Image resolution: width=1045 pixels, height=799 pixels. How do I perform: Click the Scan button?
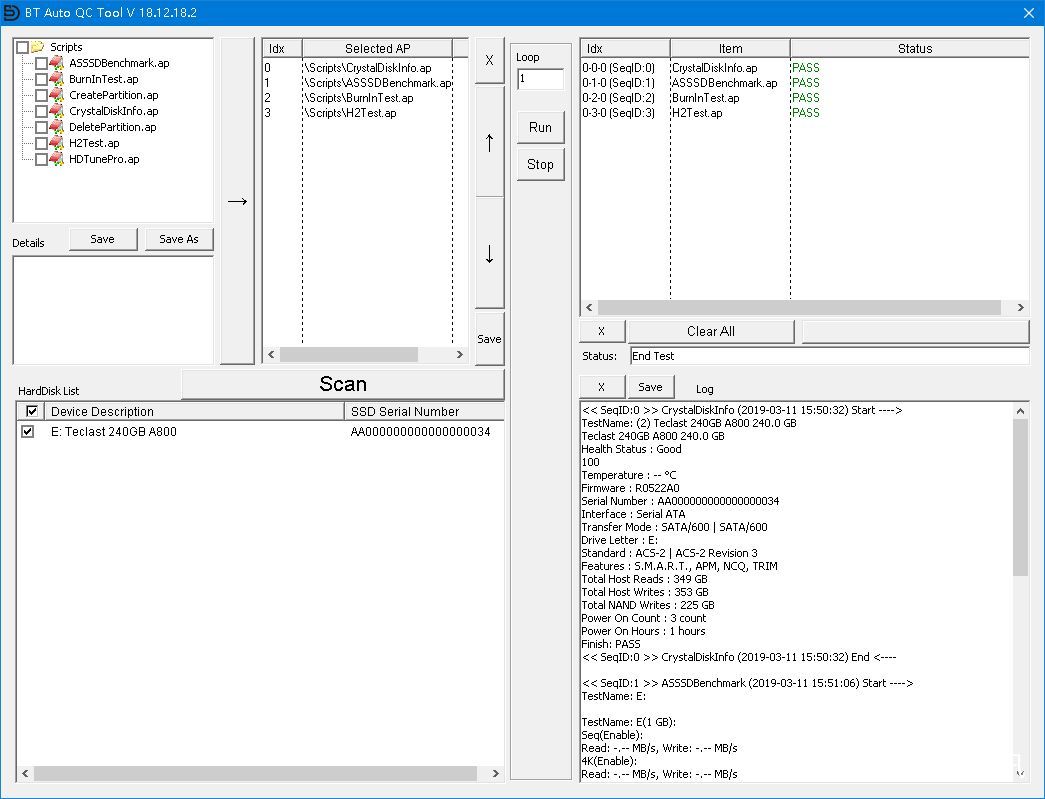pos(343,385)
